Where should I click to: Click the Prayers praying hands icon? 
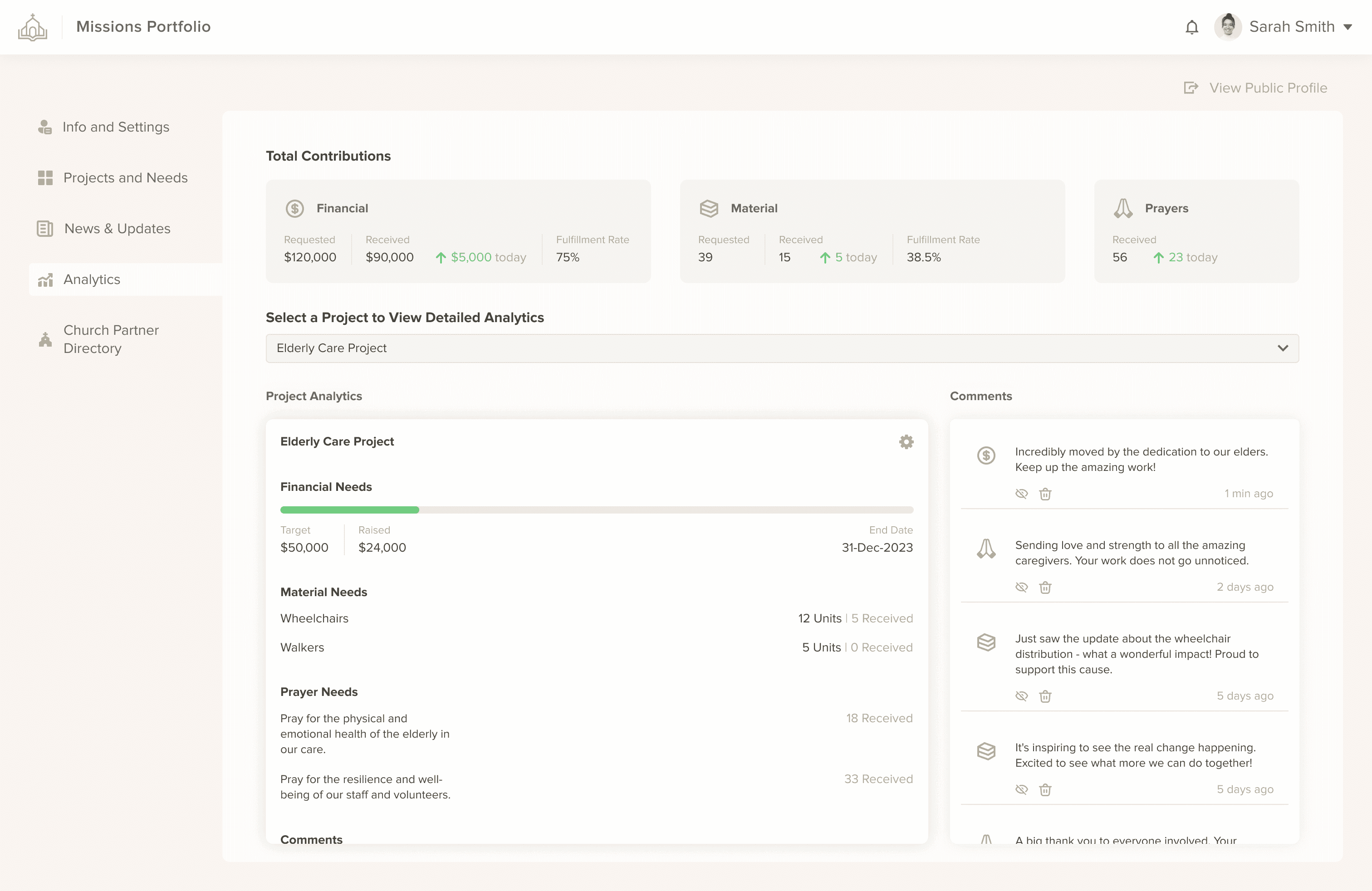point(1123,209)
